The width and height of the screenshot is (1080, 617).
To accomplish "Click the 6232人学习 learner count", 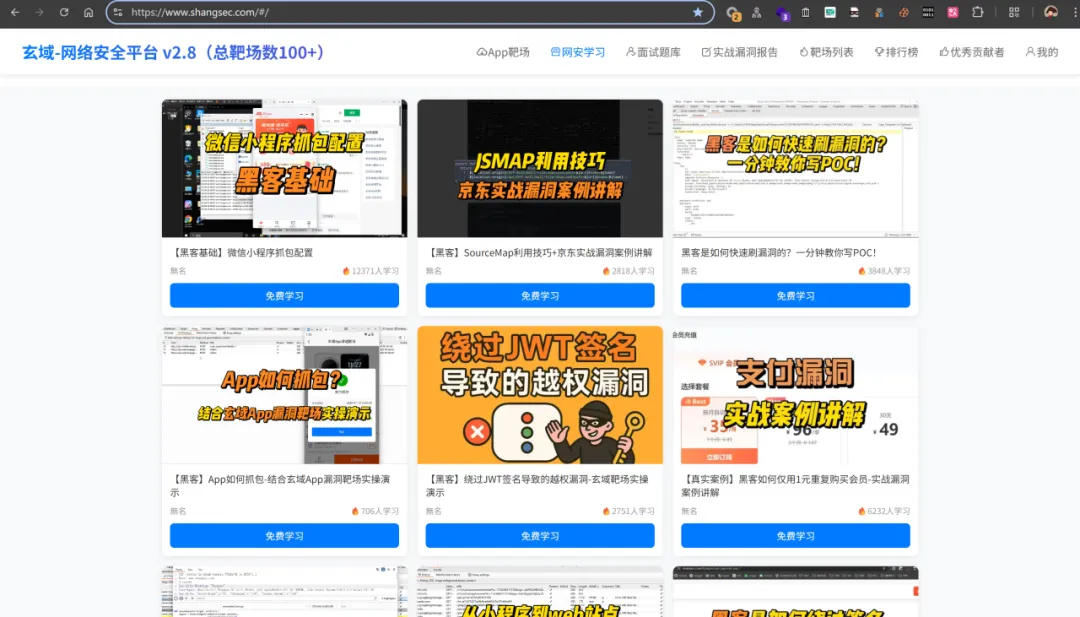I will 884,511.
